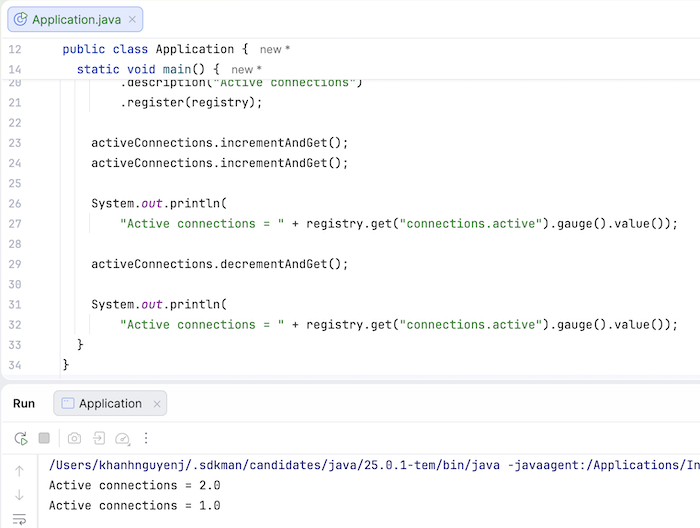Open the profiler gauge icon

(123, 438)
